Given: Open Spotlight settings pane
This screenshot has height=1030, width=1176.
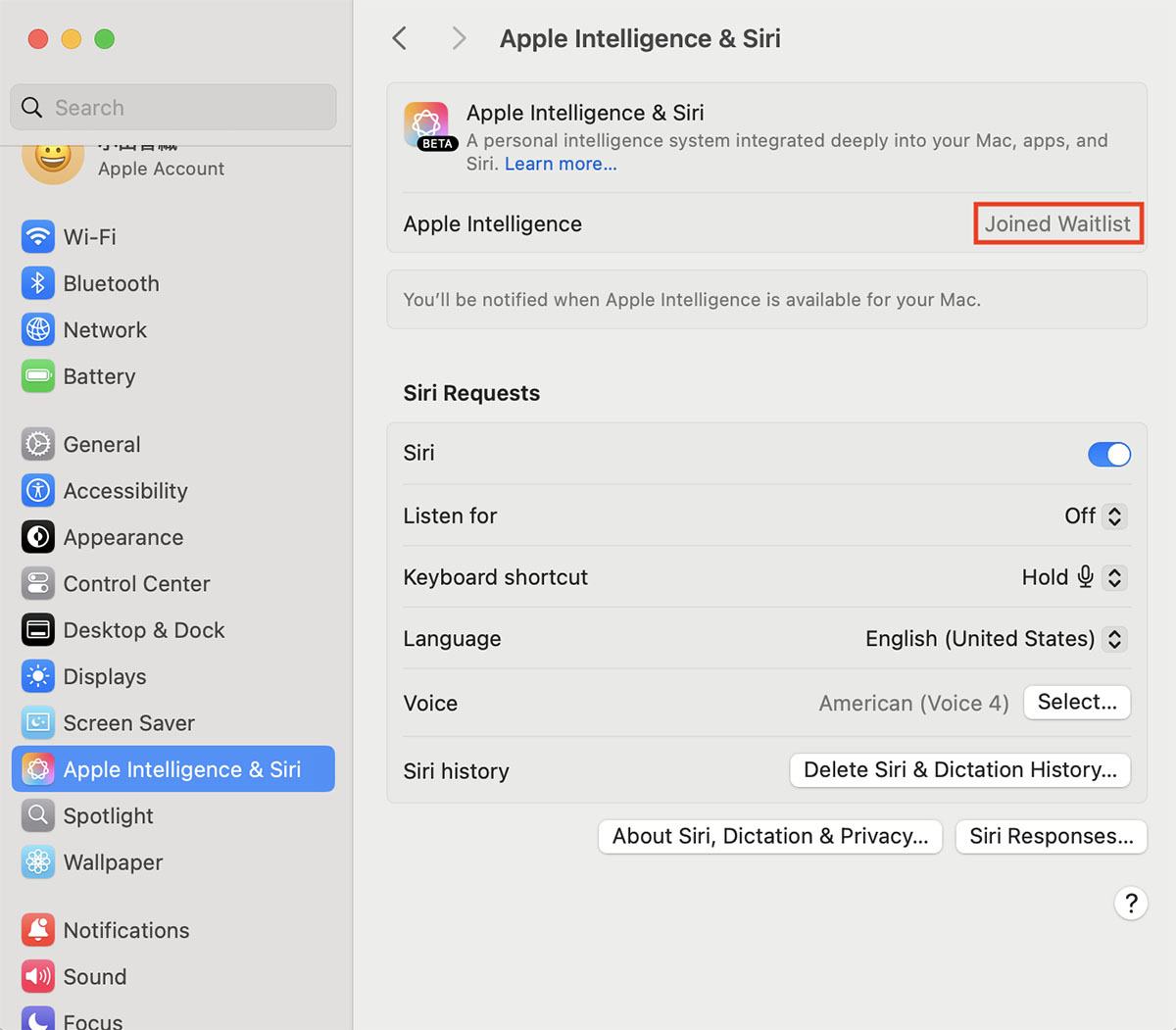Looking at the screenshot, I should tap(173, 816).
